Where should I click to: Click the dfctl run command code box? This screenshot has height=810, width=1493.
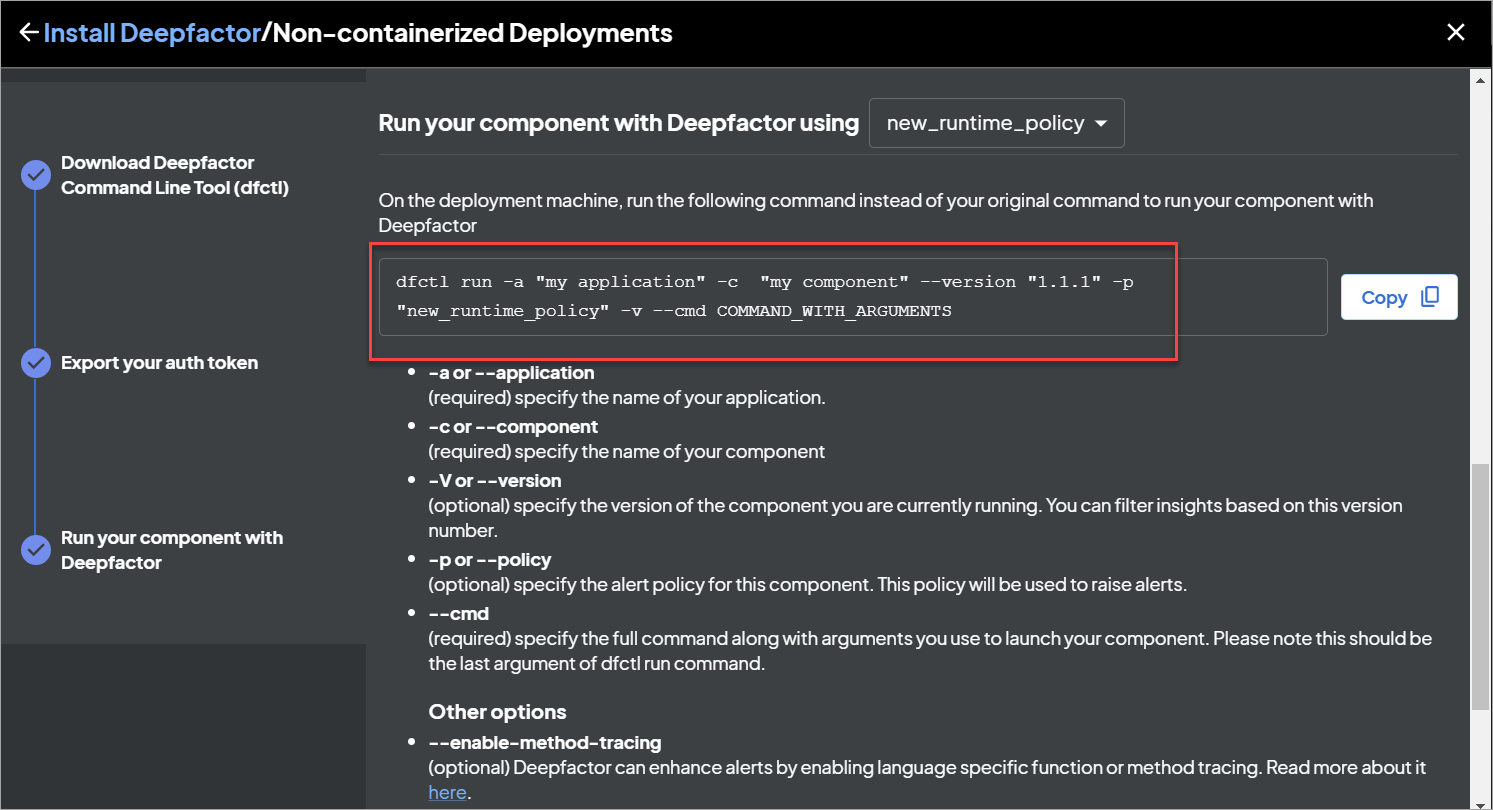click(852, 297)
